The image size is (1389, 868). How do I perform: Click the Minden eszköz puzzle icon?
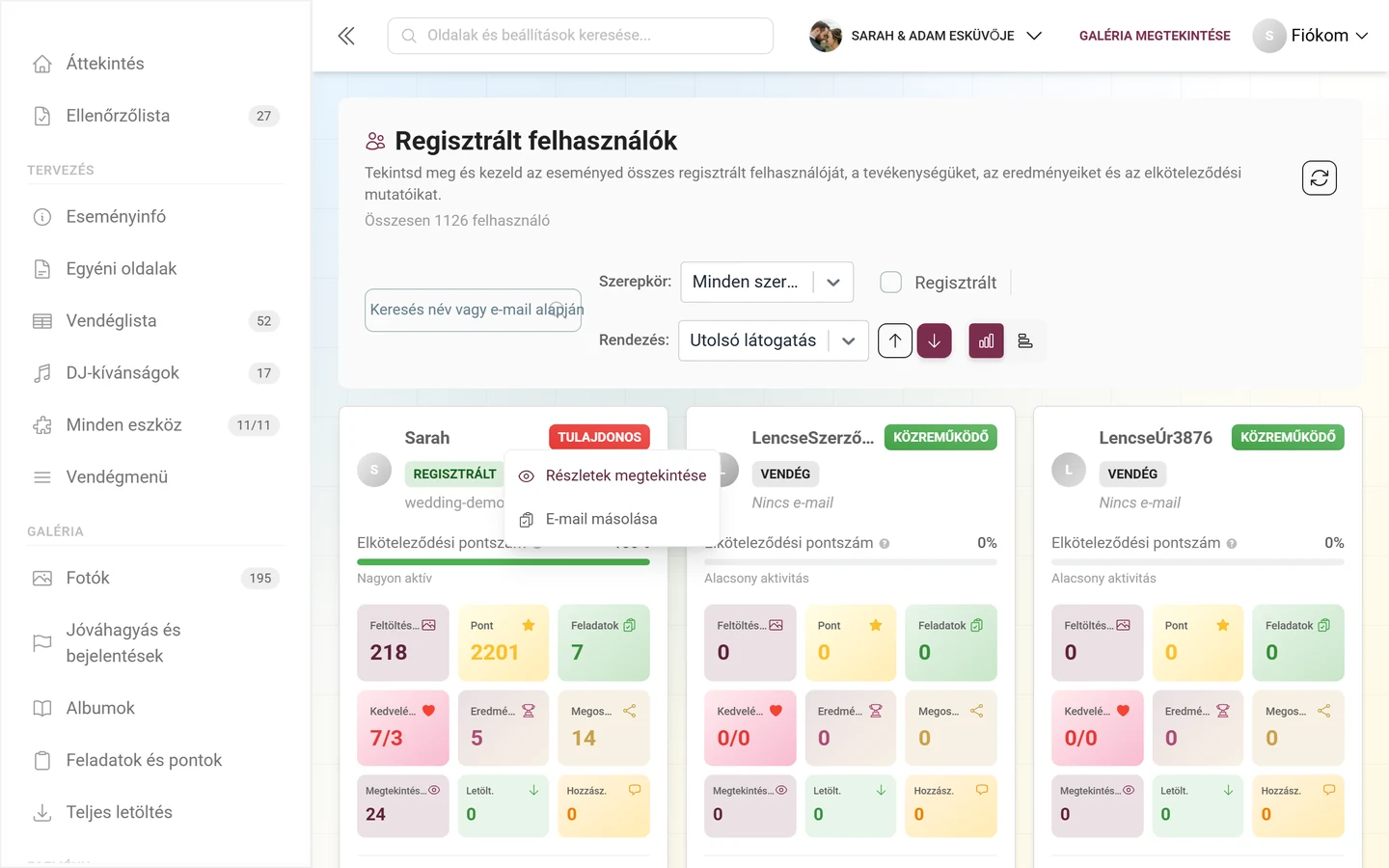click(42, 425)
